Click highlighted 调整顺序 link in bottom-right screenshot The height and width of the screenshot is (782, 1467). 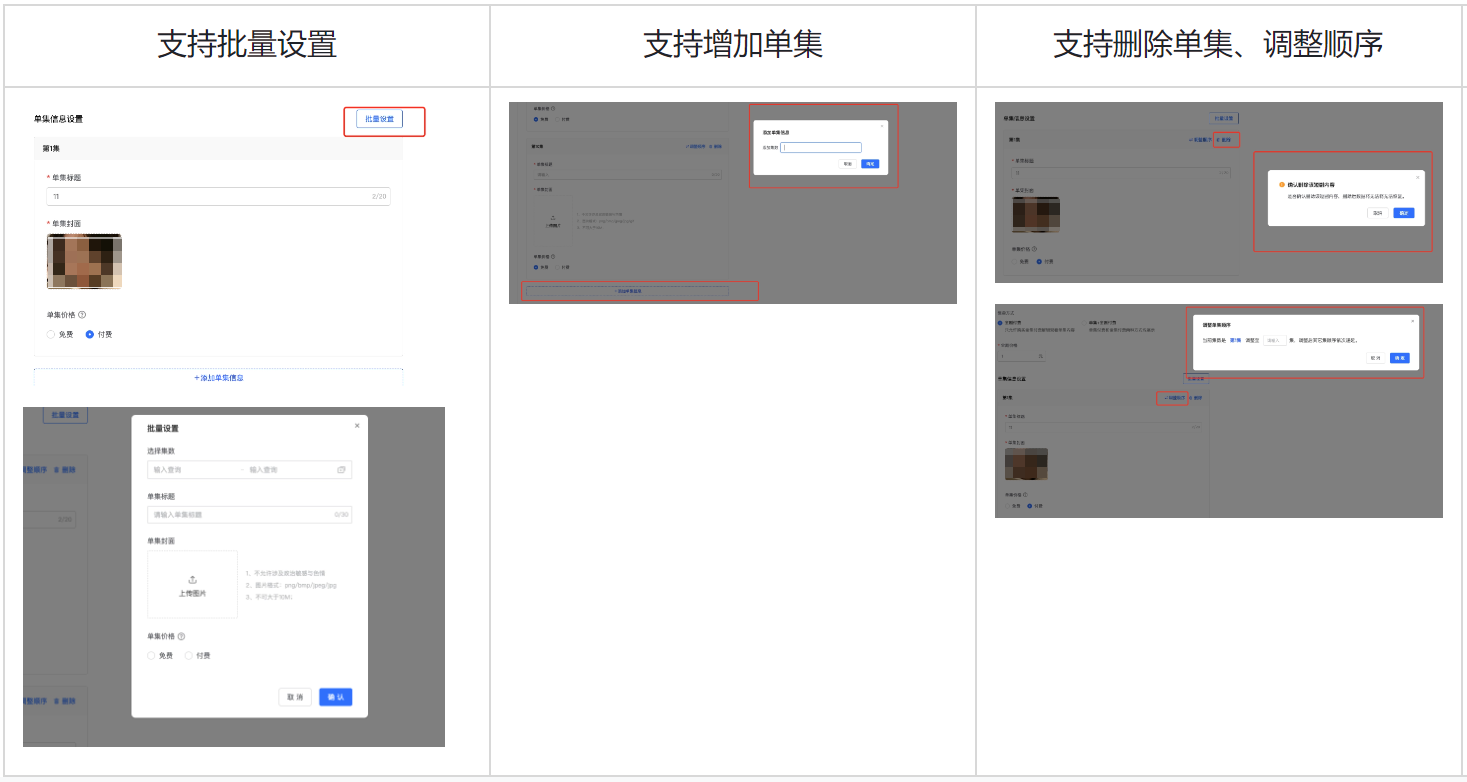coord(1175,398)
